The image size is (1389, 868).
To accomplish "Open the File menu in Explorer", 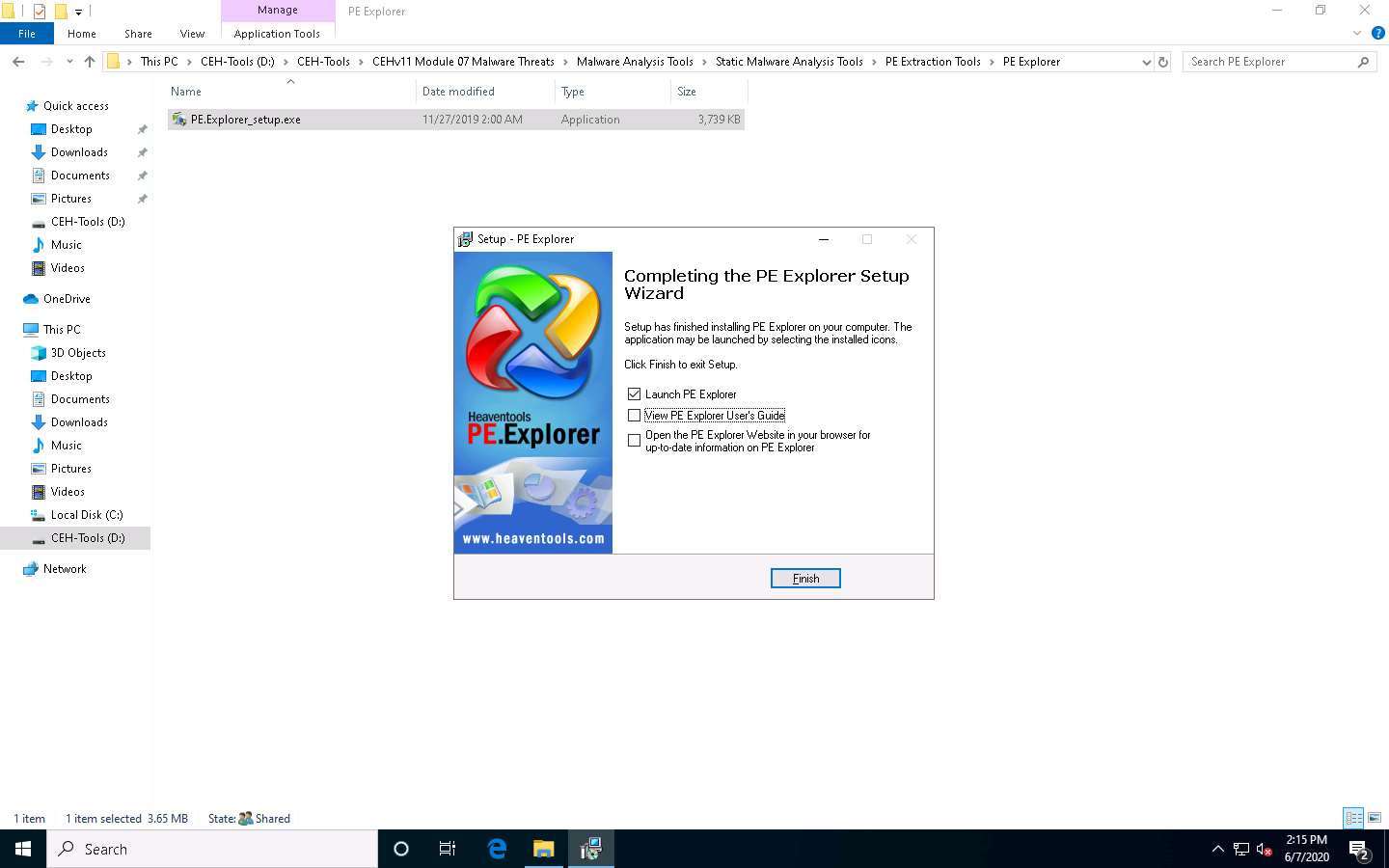I will click(27, 34).
